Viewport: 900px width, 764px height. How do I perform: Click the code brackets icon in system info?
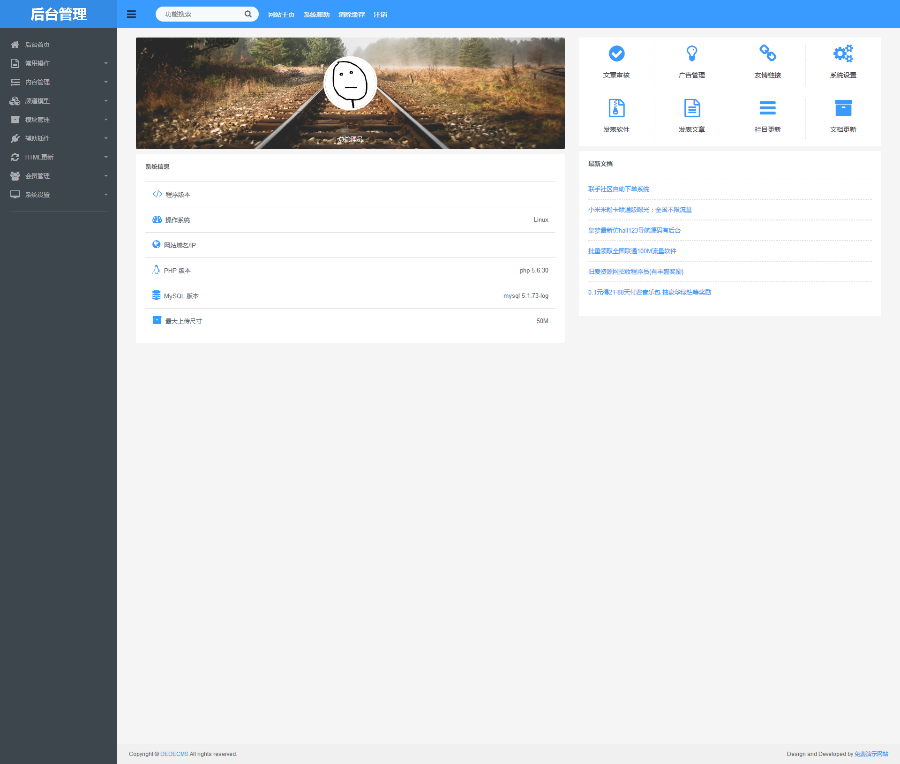click(x=157, y=194)
